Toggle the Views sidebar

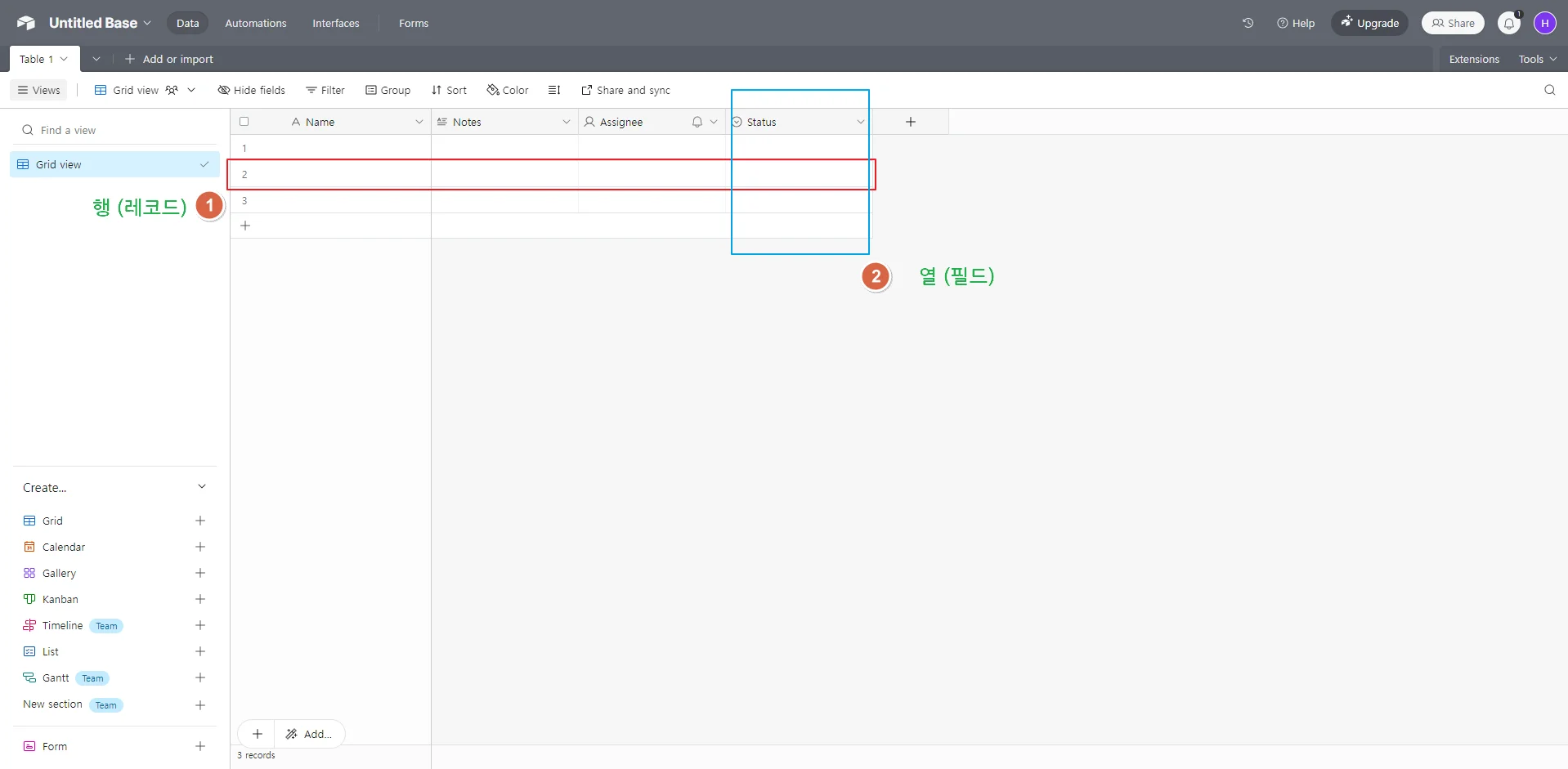(38, 90)
